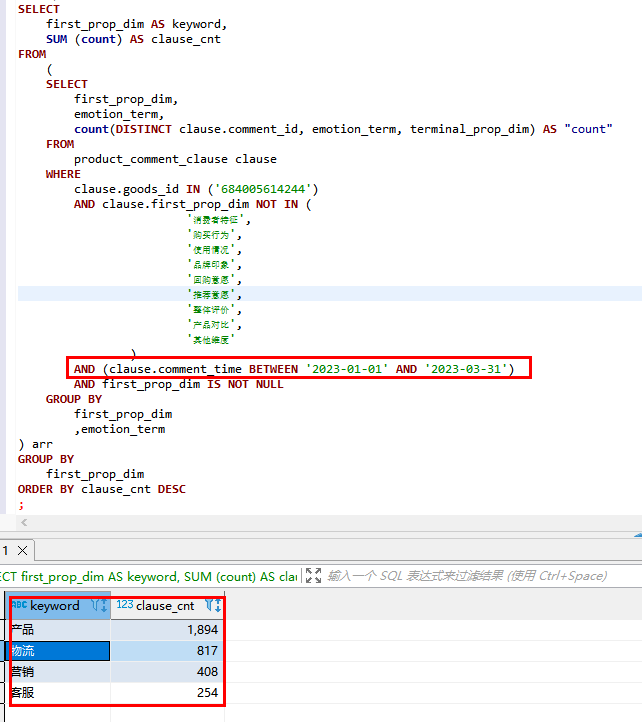Click the 'product_comment_clause clause' line
This screenshot has width=642, height=722.
[x=175, y=159]
